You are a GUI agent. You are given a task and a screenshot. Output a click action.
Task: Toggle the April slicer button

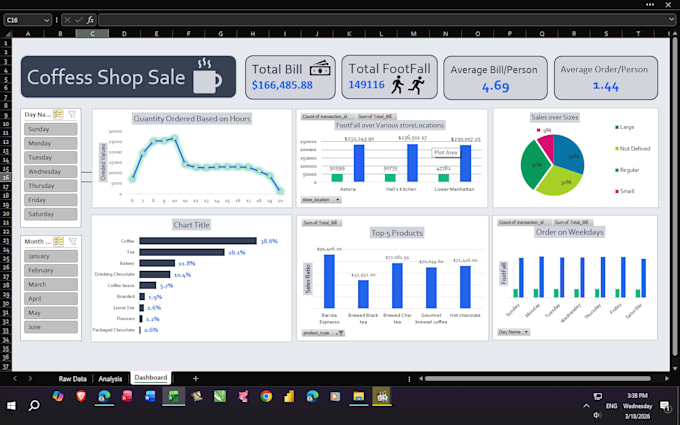(x=51, y=299)
